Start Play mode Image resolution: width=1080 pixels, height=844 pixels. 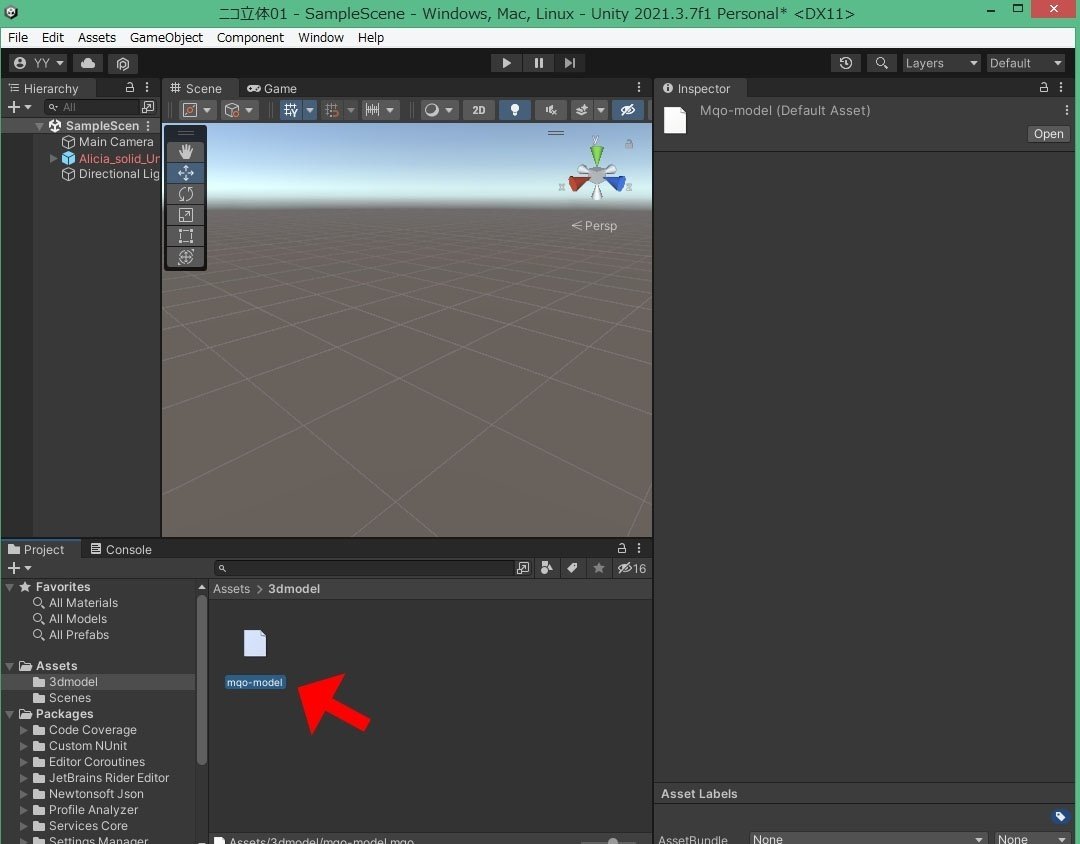click(506, 63)
